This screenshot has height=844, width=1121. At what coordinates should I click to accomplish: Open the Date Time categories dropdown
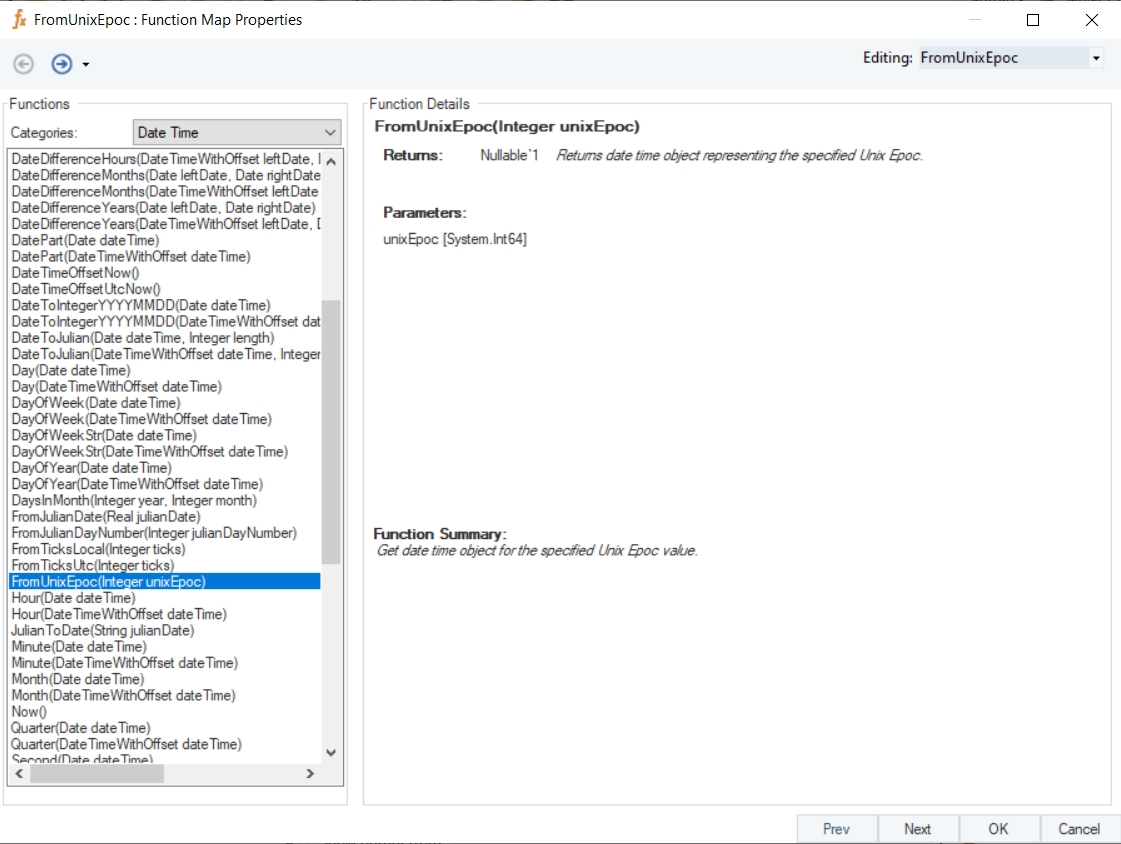tap(331, 132)
